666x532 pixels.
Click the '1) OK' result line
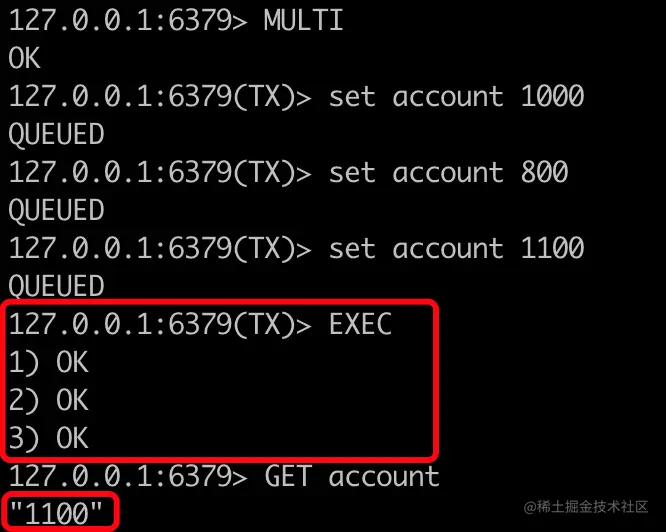48,363
